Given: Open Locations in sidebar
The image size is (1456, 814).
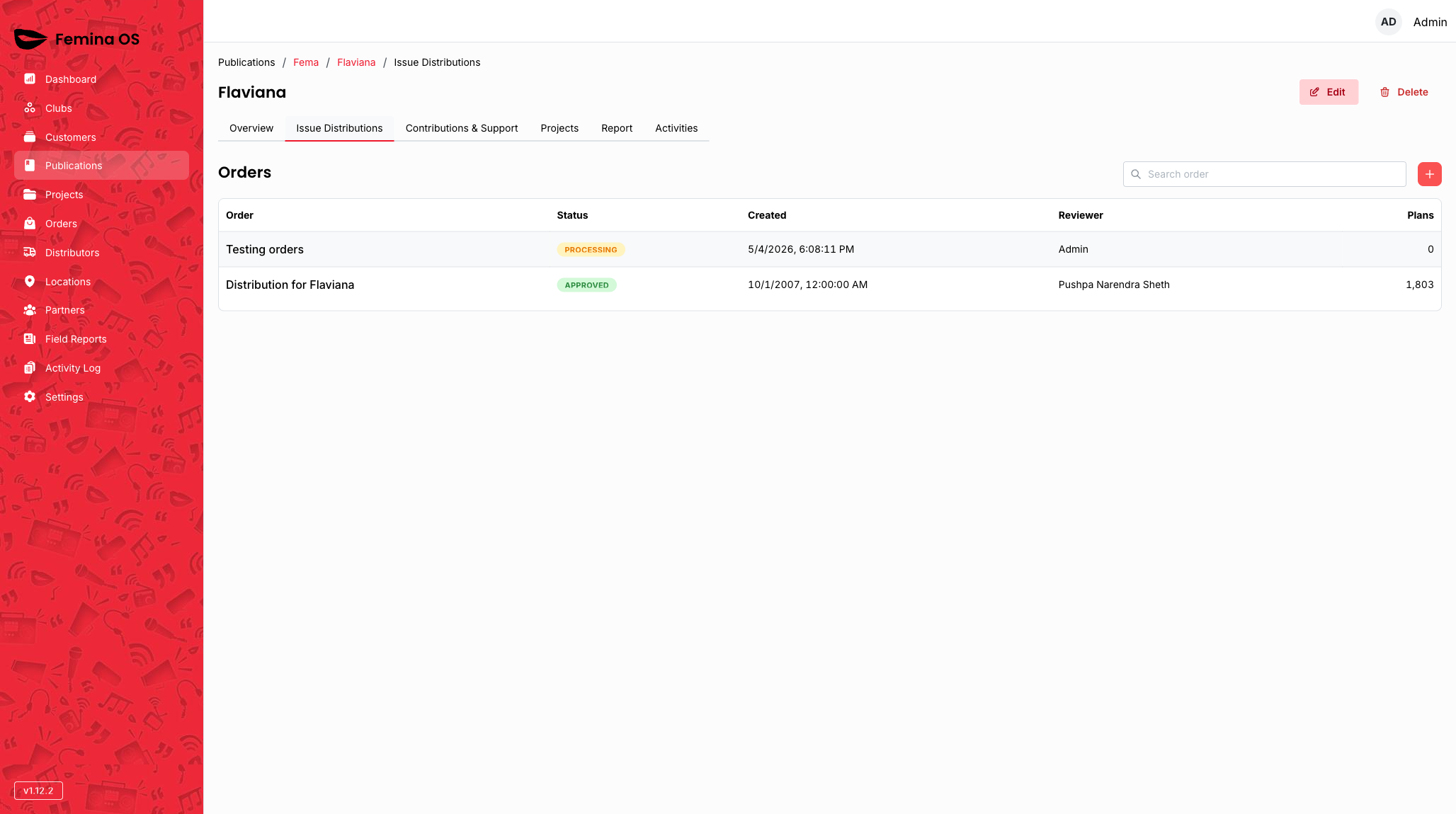Looking at the screenshot, I should coord(101,281).
